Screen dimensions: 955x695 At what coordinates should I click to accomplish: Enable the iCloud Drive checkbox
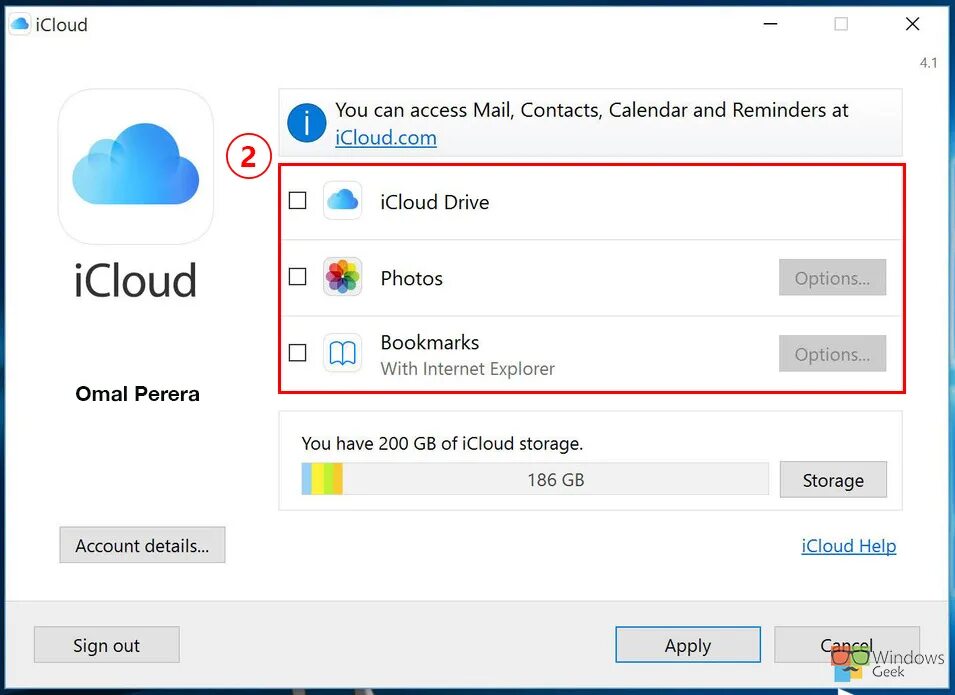click(297, 200)
